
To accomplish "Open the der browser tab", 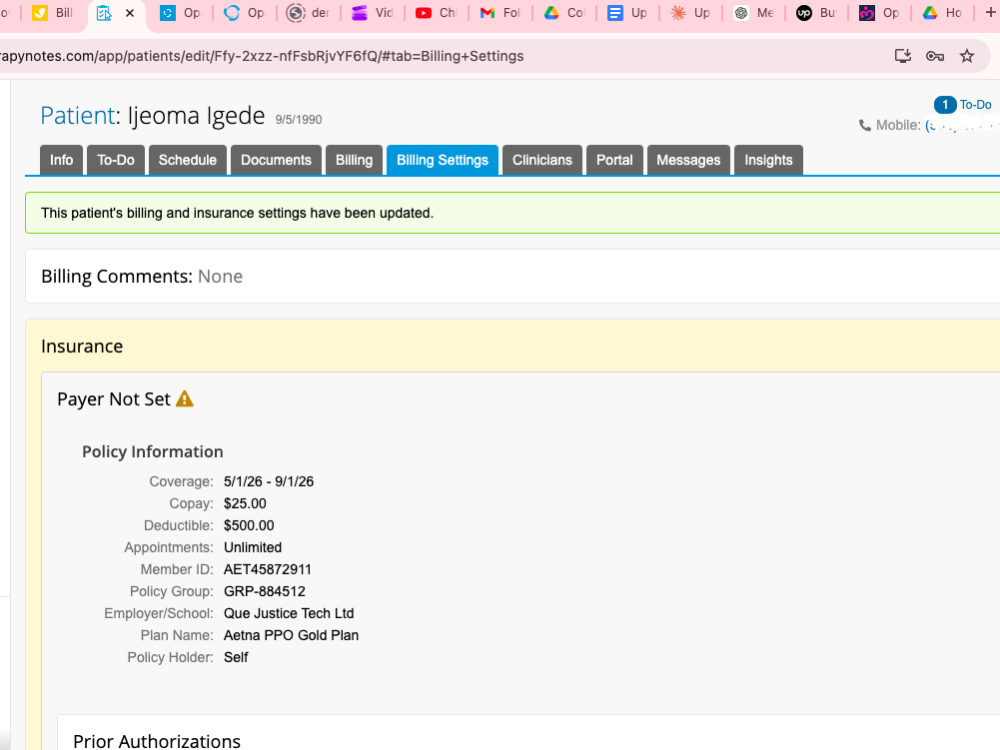I will click(x=308, y=13).
